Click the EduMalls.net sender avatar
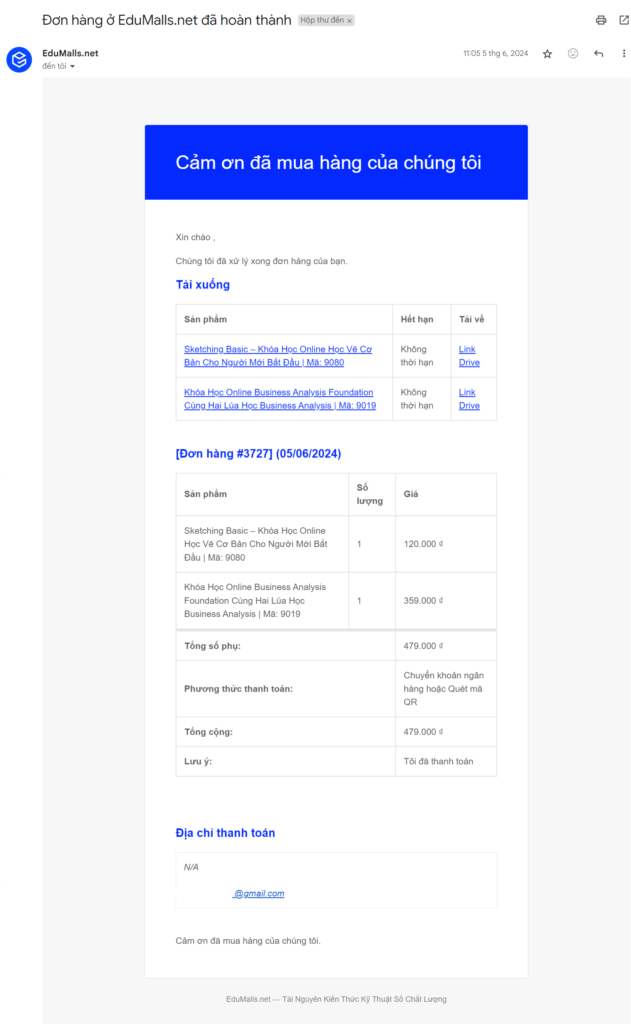631x1024 pixels. coord(19,60)
